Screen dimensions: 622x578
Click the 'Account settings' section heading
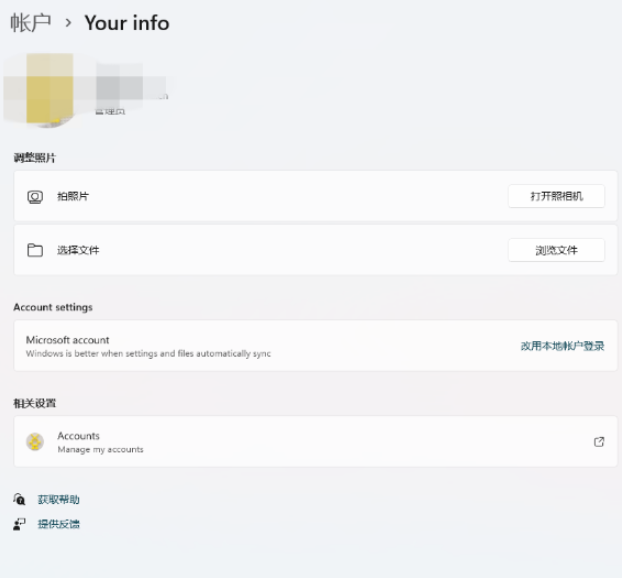[53, 307]
